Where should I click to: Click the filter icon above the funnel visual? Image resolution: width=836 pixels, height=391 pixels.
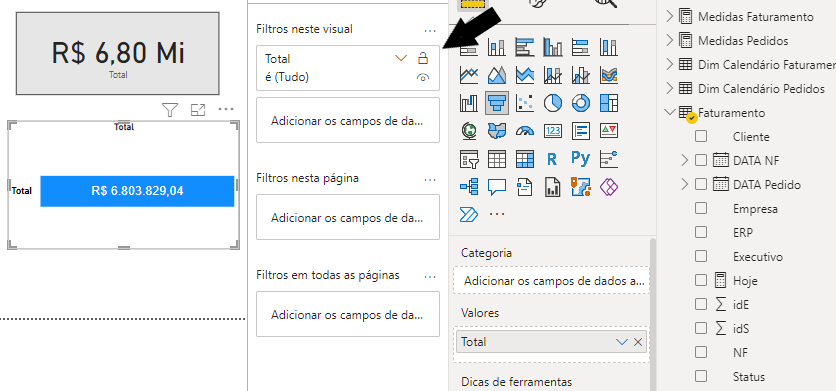coord(170,110)
